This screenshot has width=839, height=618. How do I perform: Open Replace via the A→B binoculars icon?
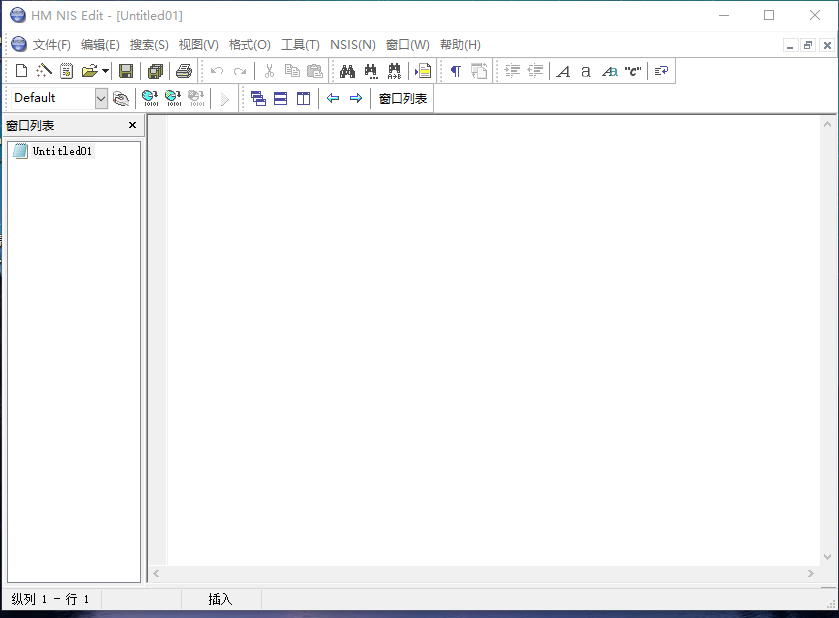[394, 70]
